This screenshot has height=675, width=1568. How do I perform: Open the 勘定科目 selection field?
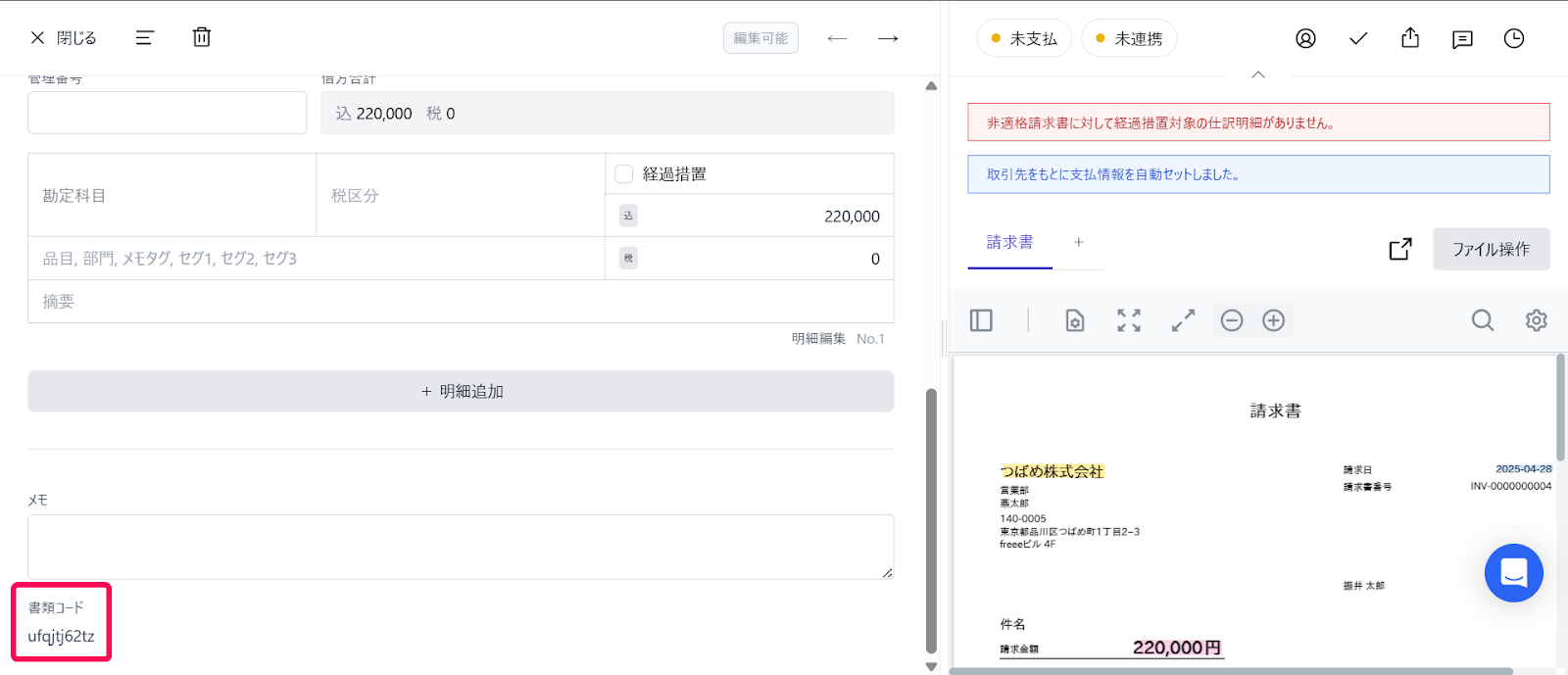pyautogui.click(x=171, y=196)
